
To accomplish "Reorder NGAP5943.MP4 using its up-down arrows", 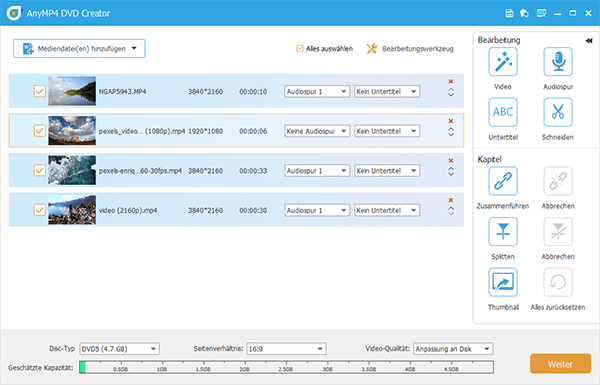I will tap(451, 92).
